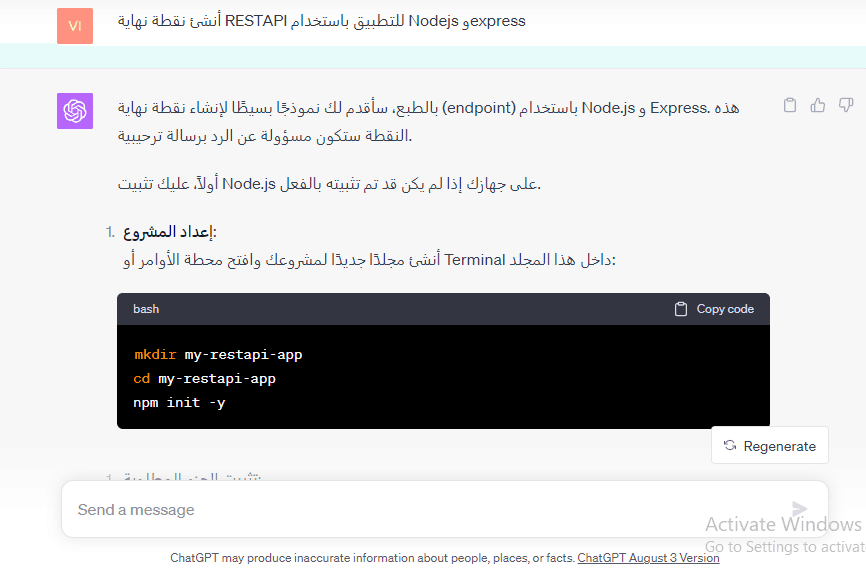
Task: Give the response a thumbs up
Action: click(x=818, y=105)
